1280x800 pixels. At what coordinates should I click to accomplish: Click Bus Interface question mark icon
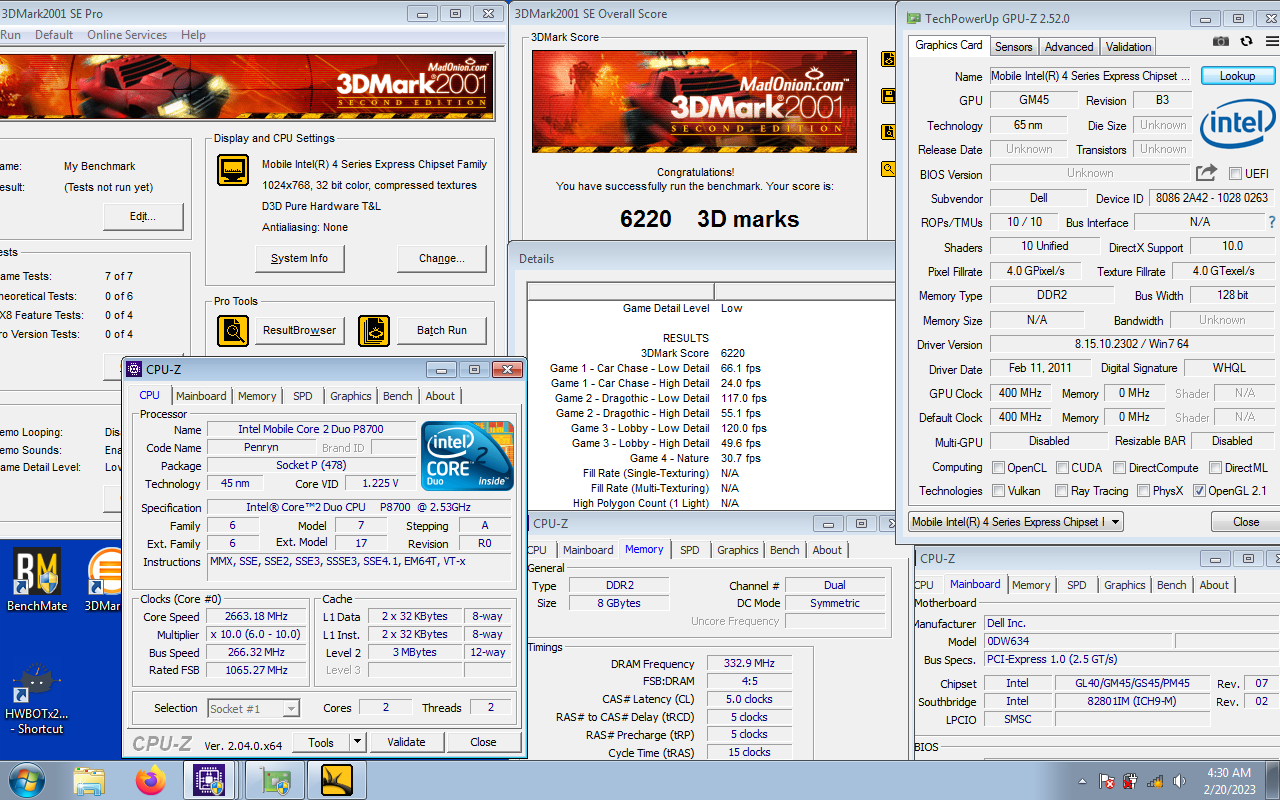[1272, 222]
